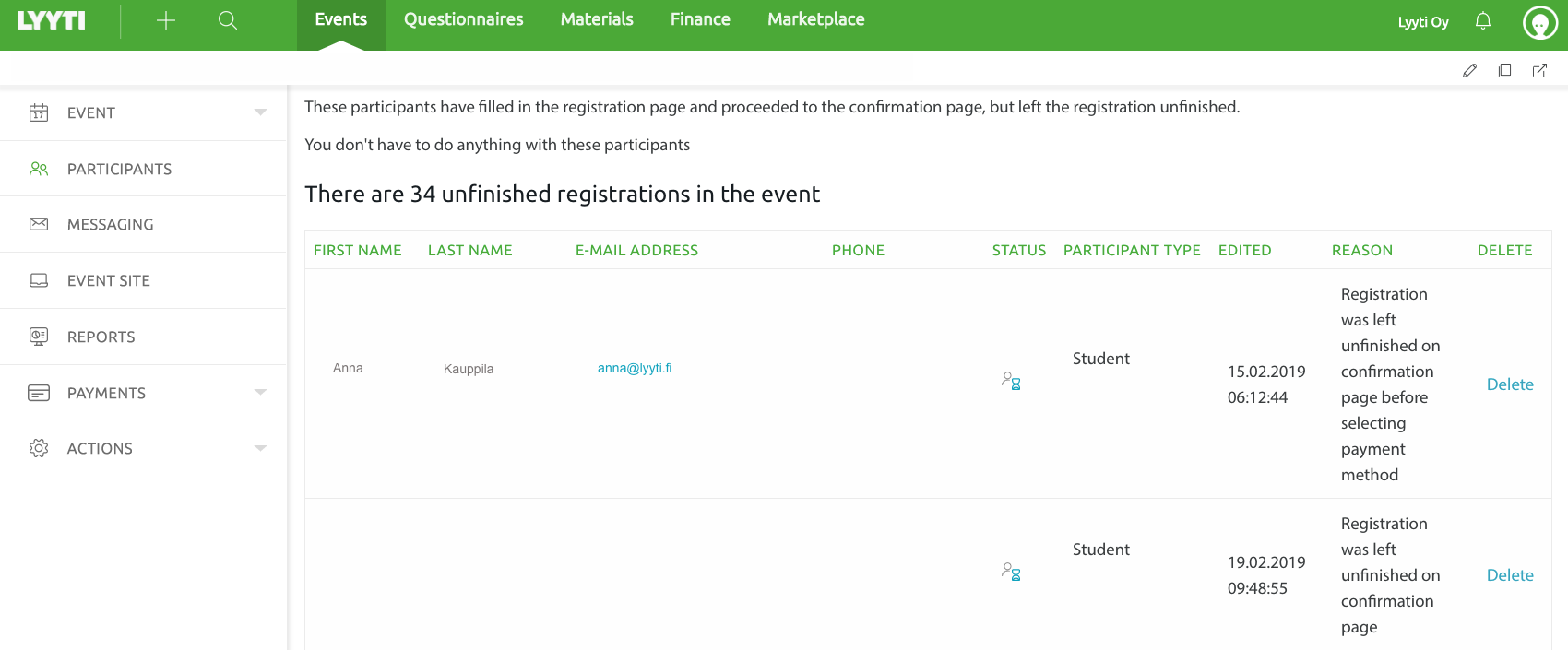Click last name cell 'Kauppila'
The image size is (1568, 650).
tap(469, 369)
